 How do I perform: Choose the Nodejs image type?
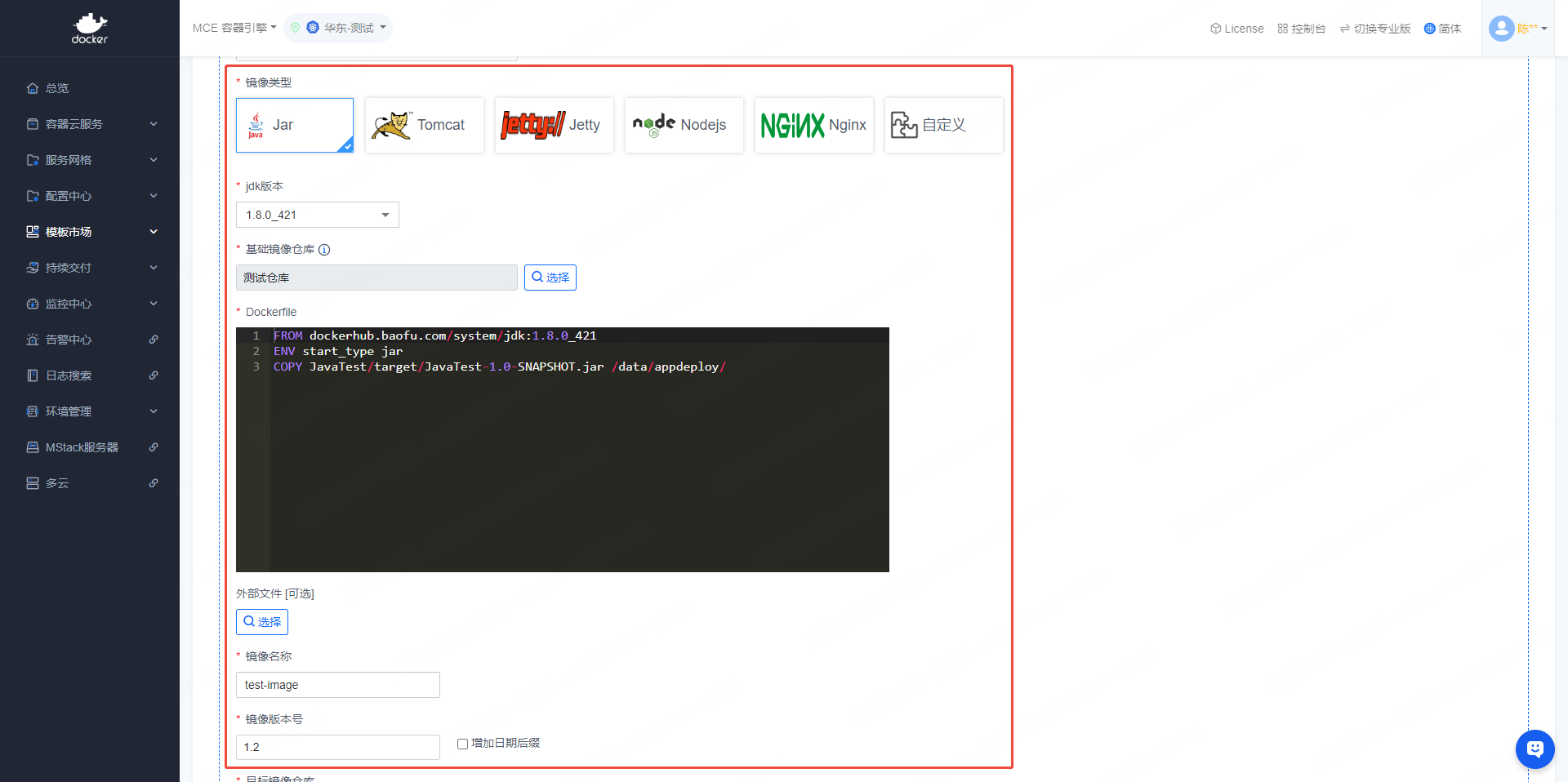[684, 125]
